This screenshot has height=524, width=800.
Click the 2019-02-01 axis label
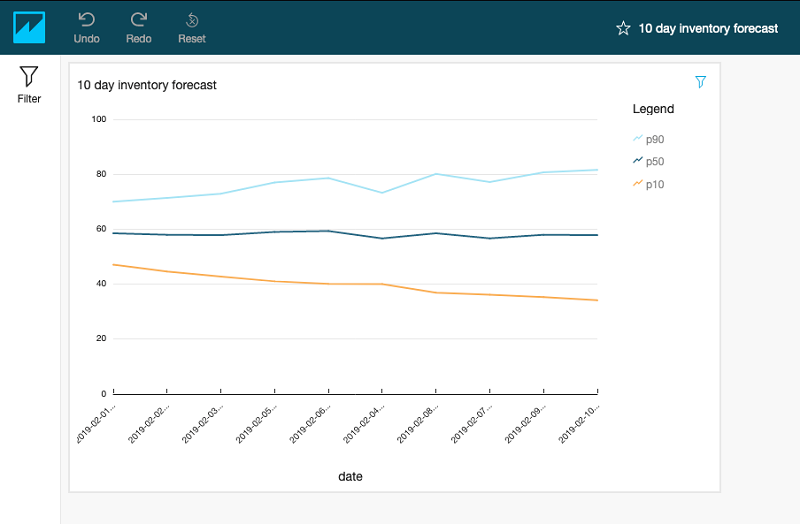[97, 423]
